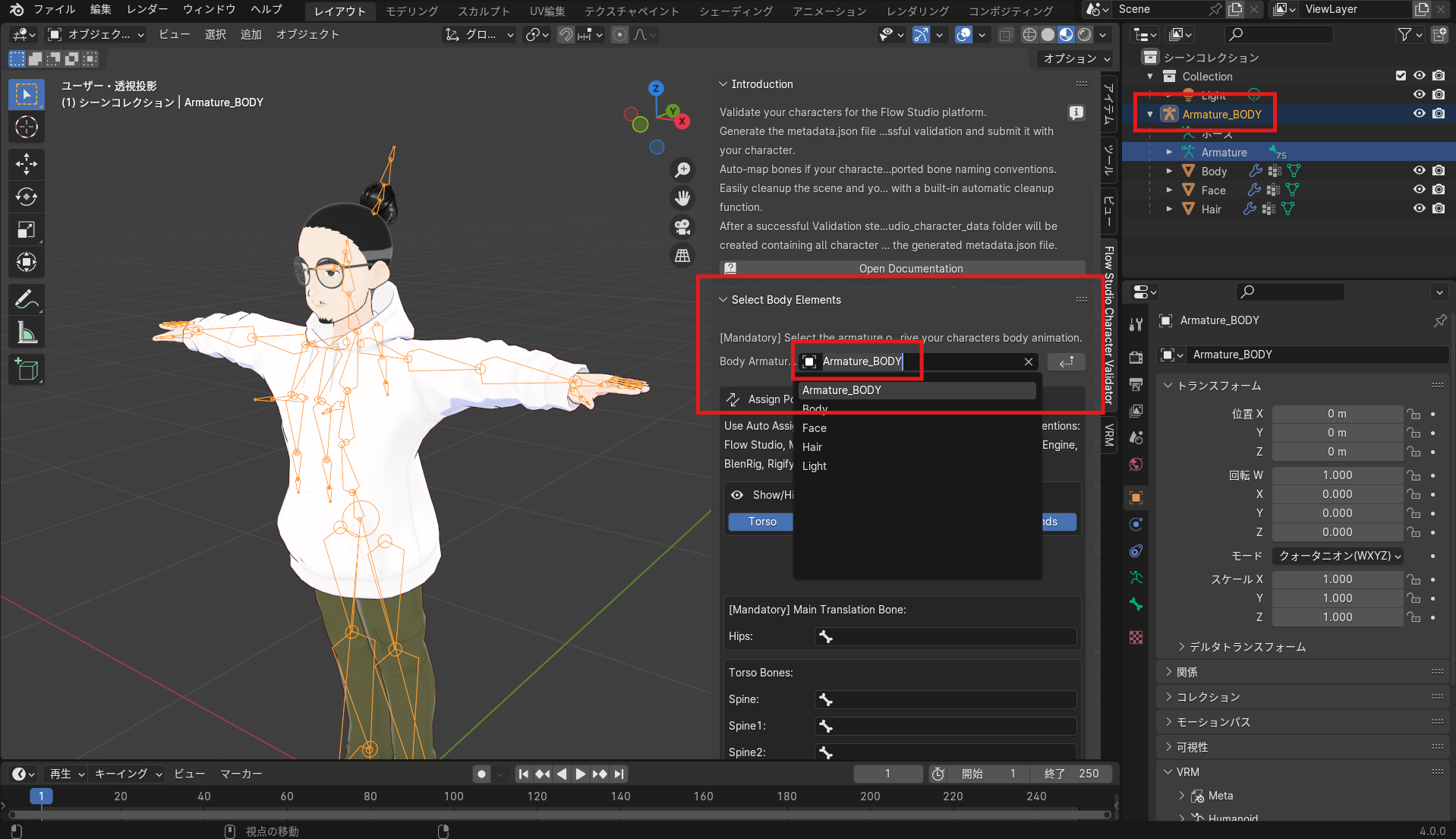Click the Hips bone input field
The width and height of the screenshot is (1456, 839).
(945, 637)
